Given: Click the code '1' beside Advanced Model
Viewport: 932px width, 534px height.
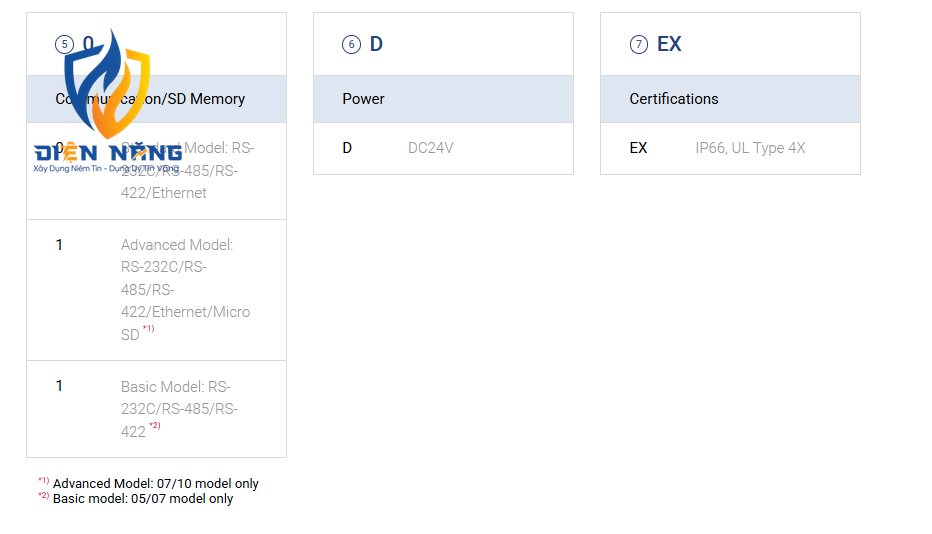Looking at the screenshot, I should pos(59,245).
